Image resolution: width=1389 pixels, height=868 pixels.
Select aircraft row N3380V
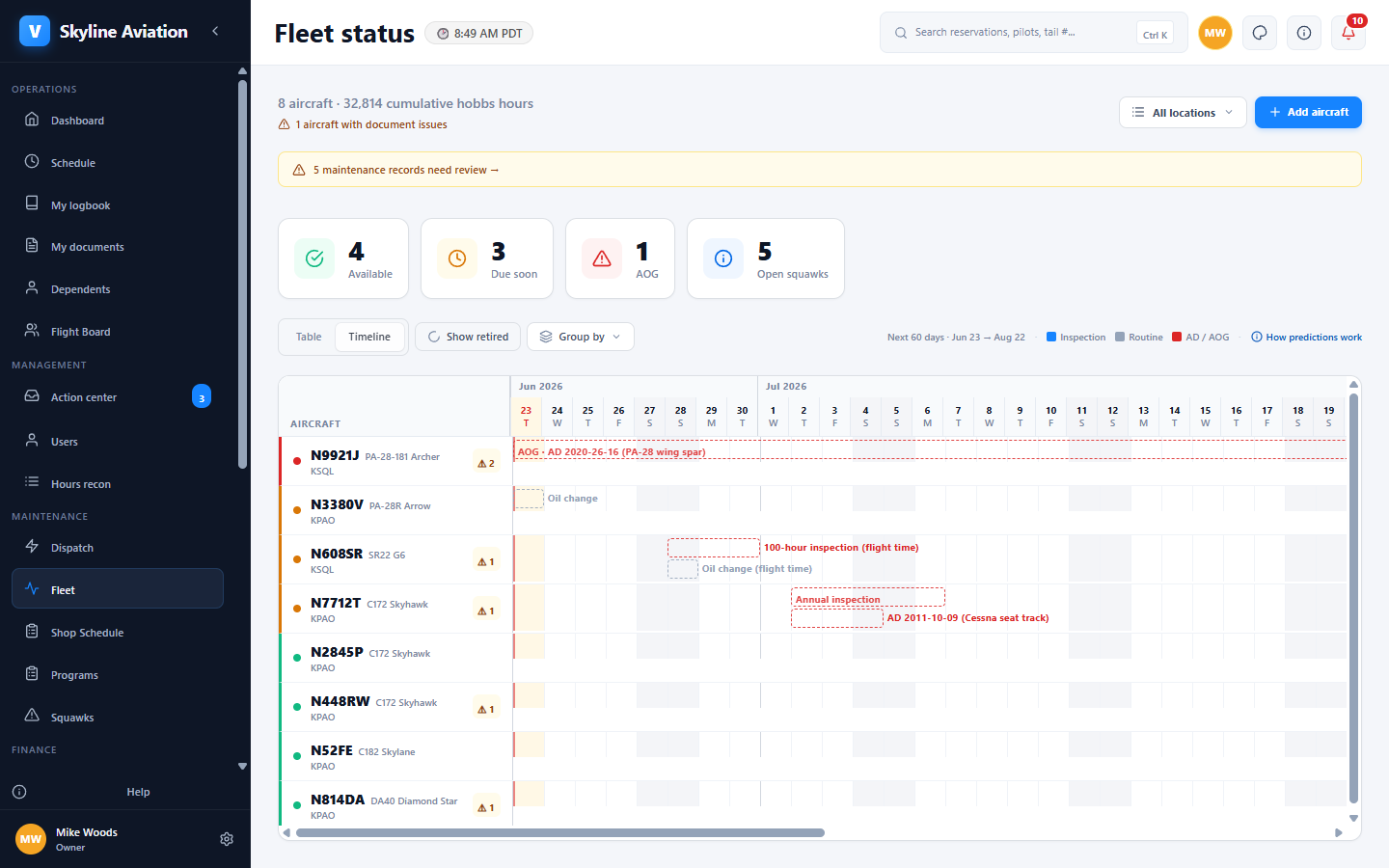point(395,511)
